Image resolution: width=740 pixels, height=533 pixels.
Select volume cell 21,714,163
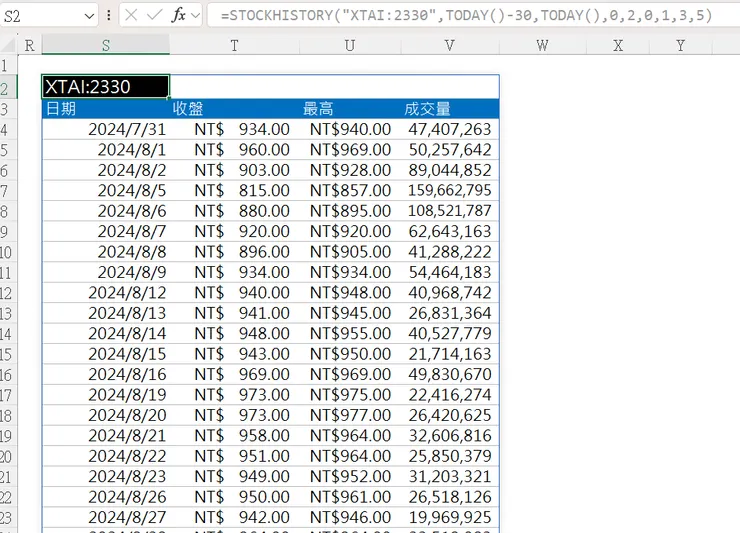point(450,354)
